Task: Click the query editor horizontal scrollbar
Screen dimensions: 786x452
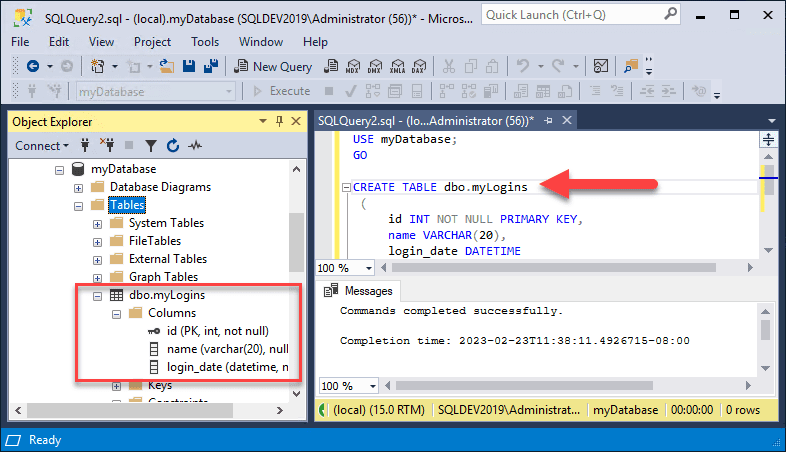Action: [x=553, y=268]
